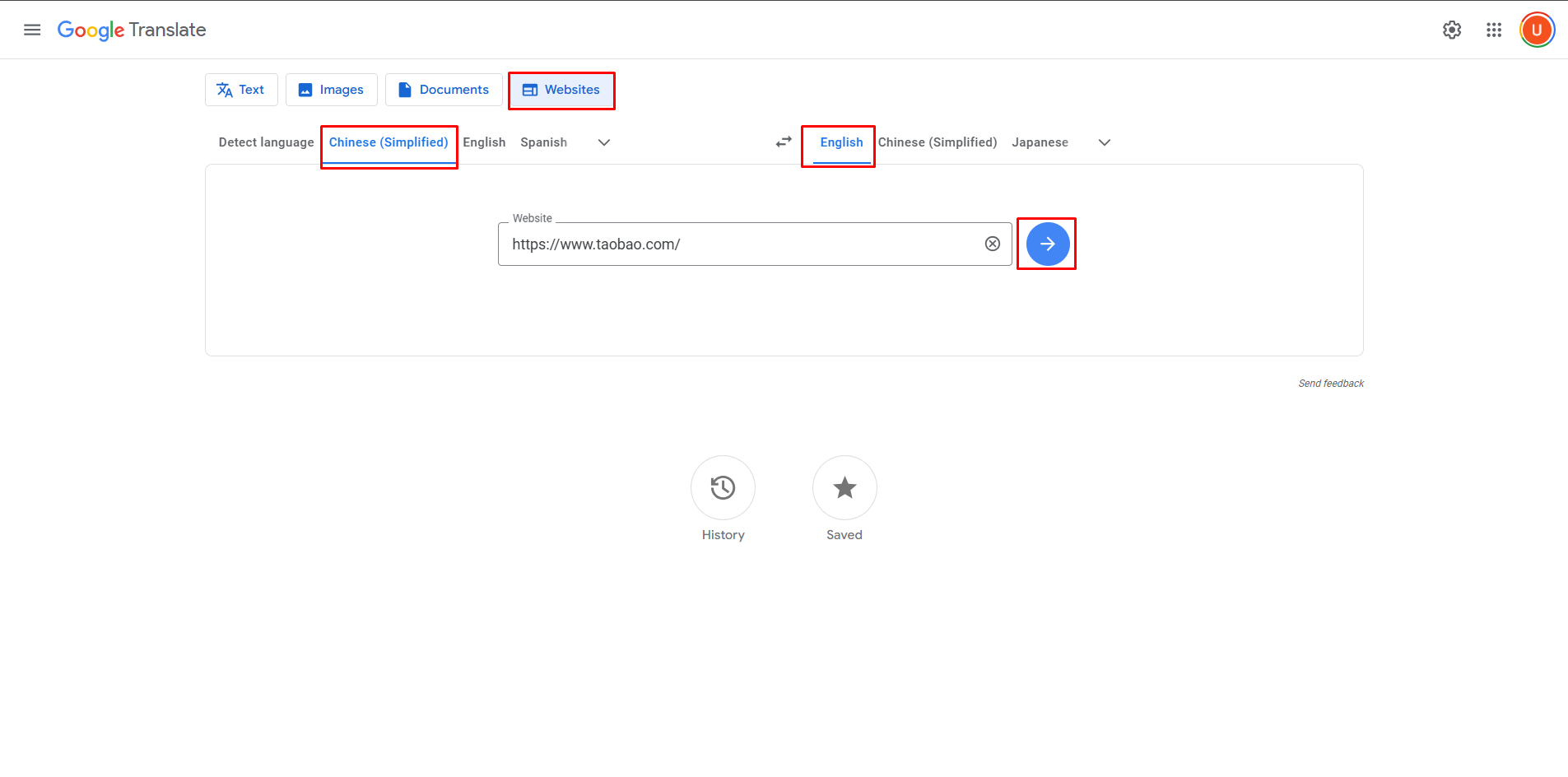Click the blue translate arrow button
Screen dimensions: 1568x777
1046,244
